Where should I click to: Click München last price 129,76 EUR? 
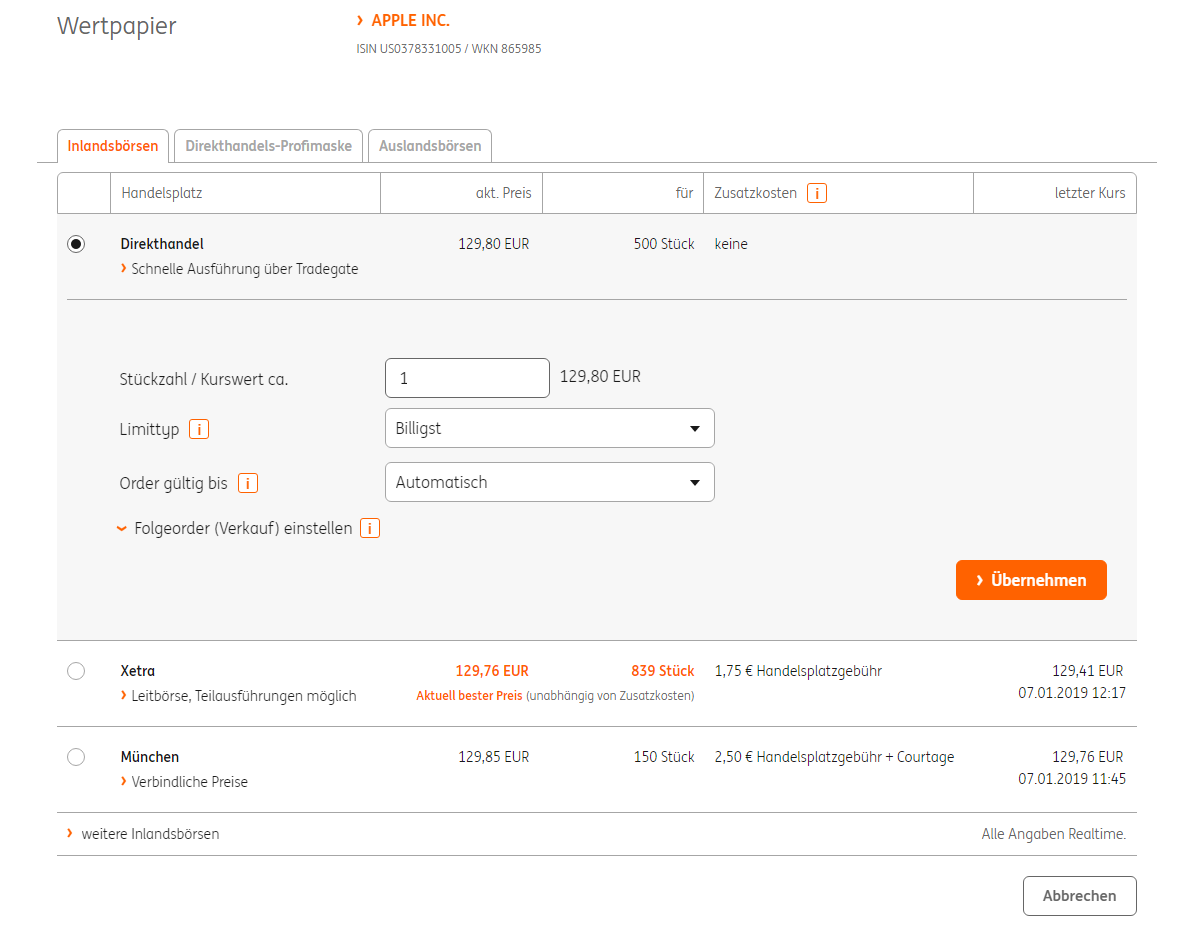1087,757
